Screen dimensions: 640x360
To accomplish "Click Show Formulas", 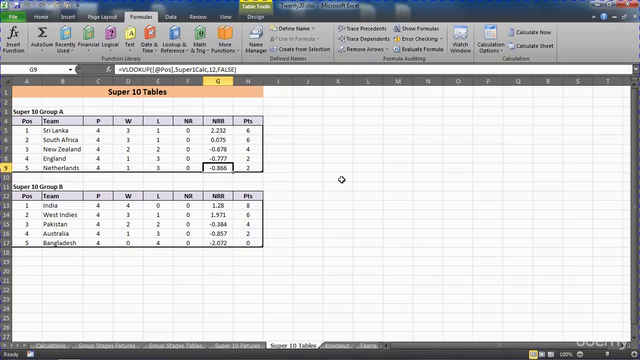I will pyautogui.click(x=416, y=29).
